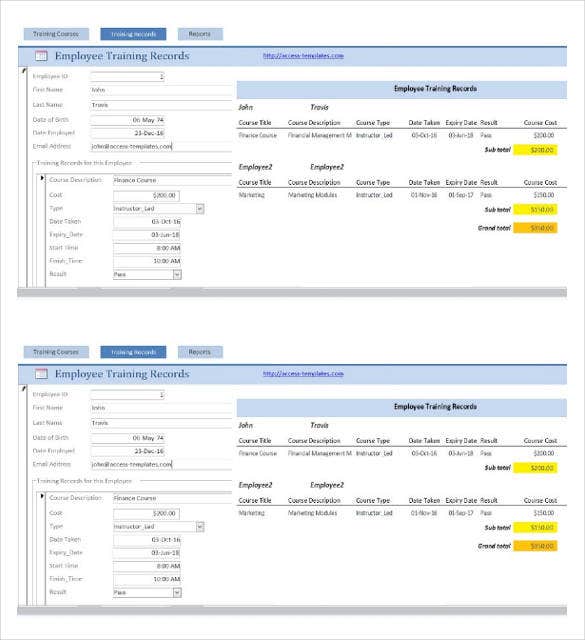Image resolution: width=585 pixels, height=640 pixels.
Task: Expand the Type dropdown in upper form
Action: click(200, 209)
